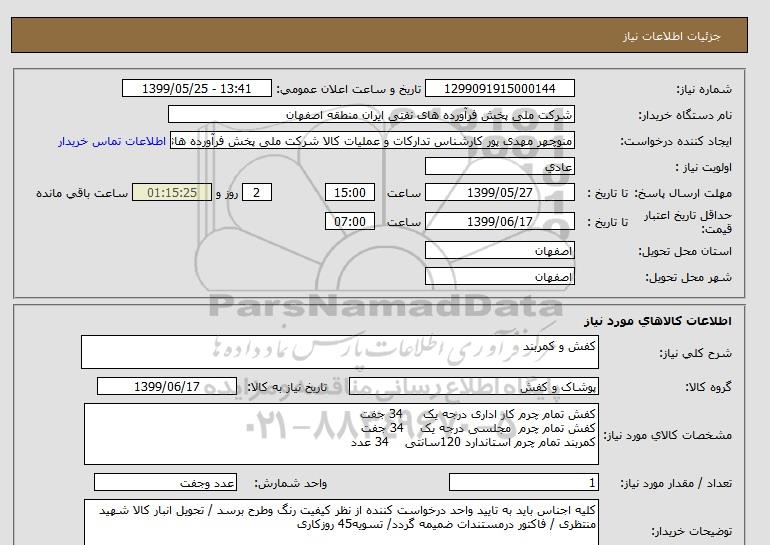Click the goods group field پوشاک و کفش
The width and height of the screenshot is (770, 545).
click(x=473, y=387)
